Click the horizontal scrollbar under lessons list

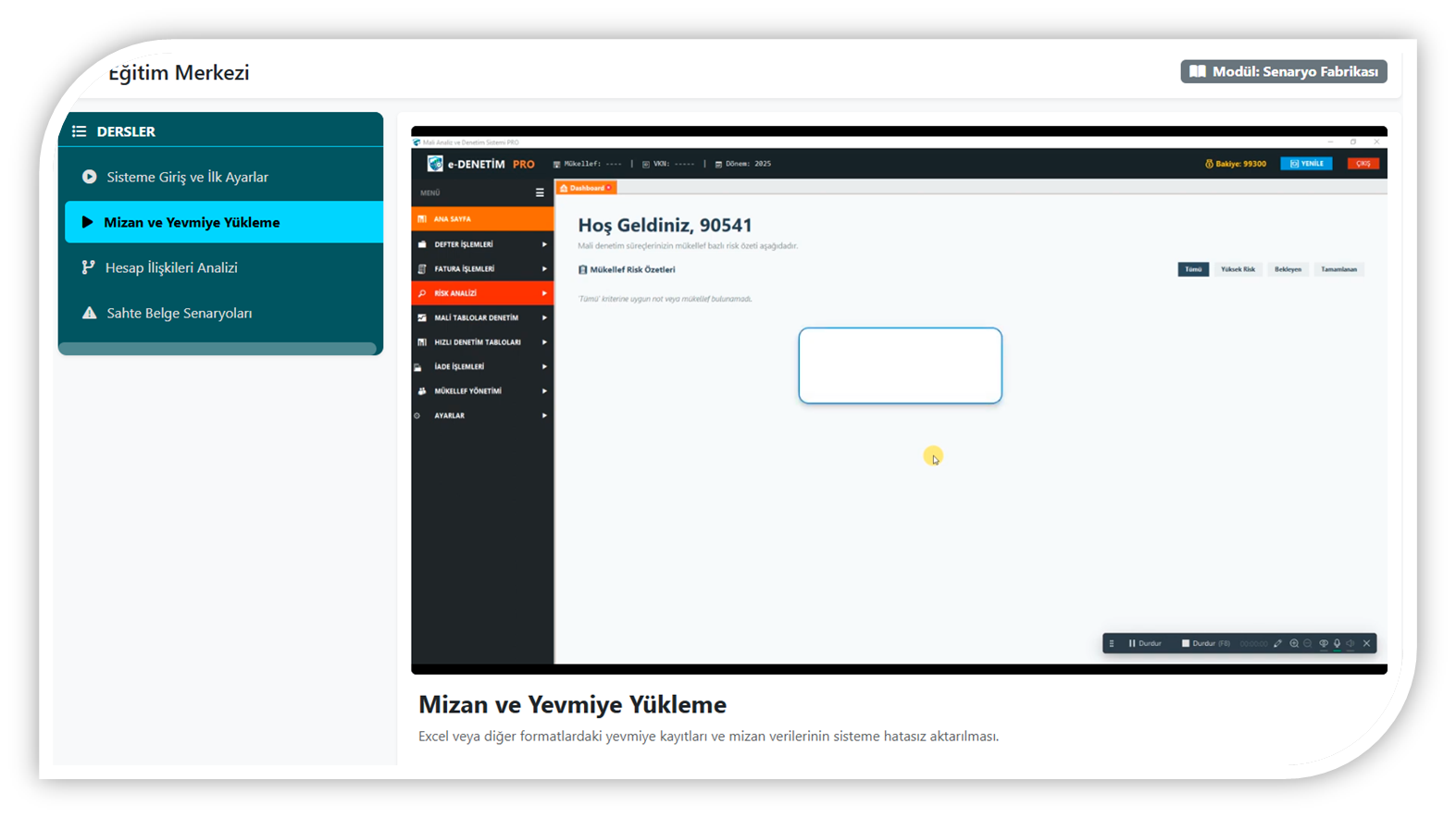tap(218, 349)
